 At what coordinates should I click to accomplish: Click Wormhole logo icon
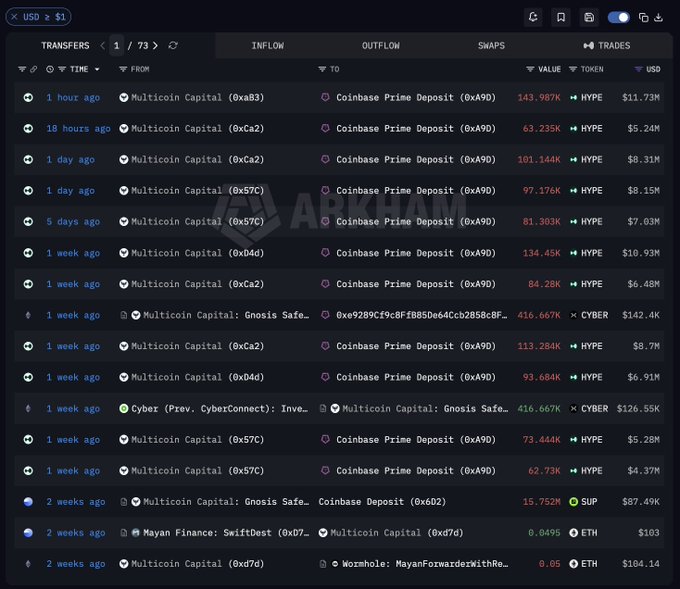click(335, 564)
